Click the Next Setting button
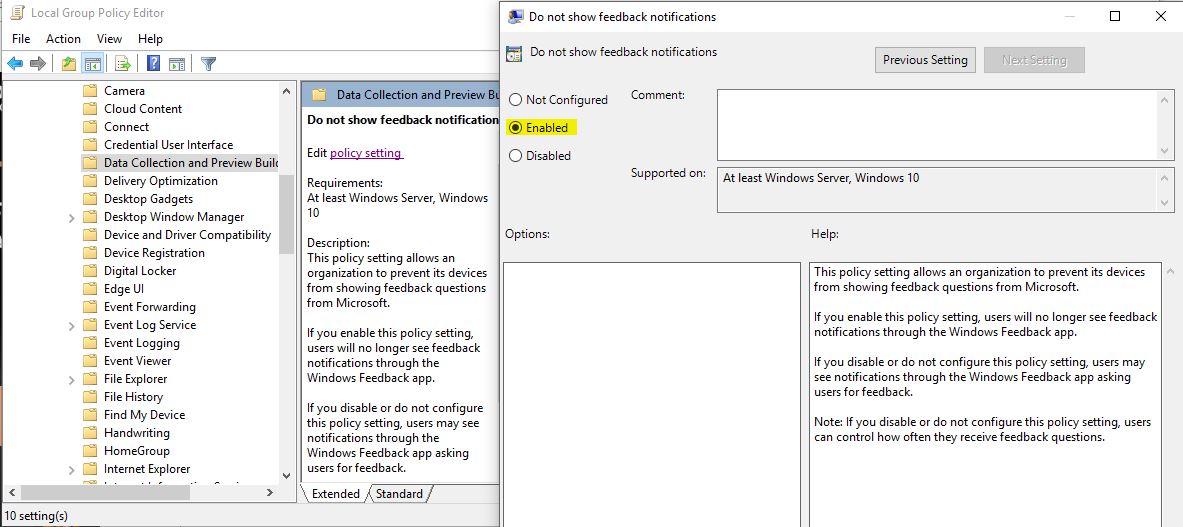 1034,60
